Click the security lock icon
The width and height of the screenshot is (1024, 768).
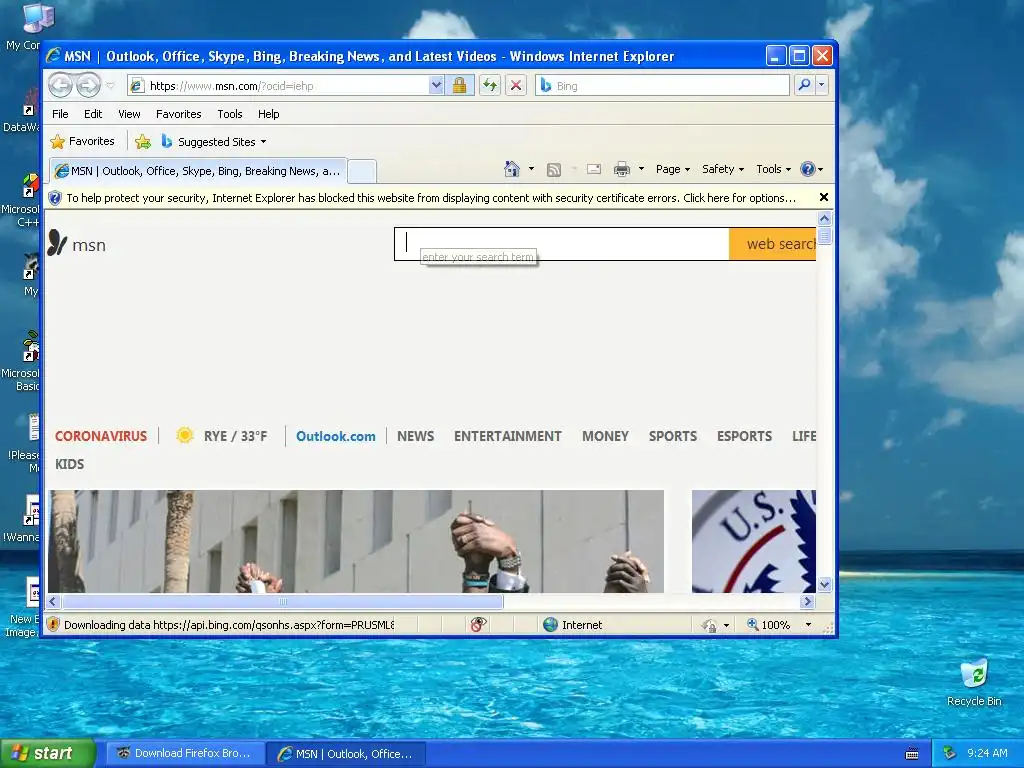pyautogui.click(x=459, y=86)
